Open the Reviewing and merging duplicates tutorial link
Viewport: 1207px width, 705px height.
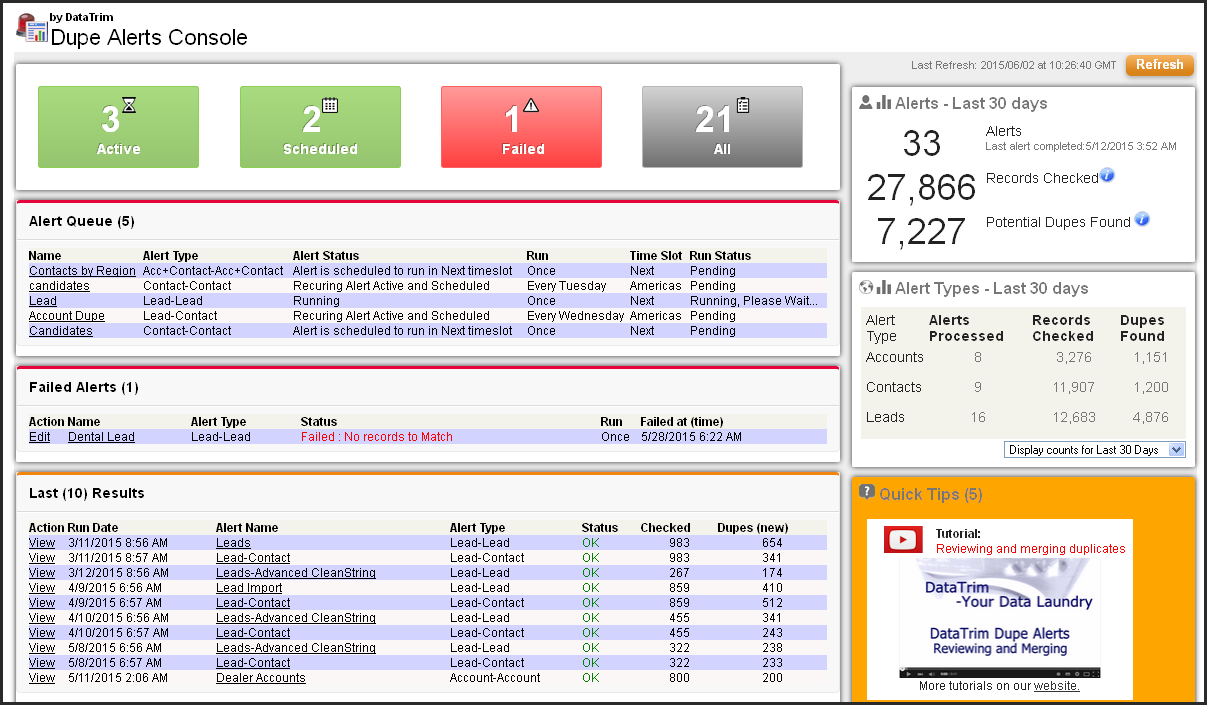pyautogui.click(x=1030, y=549)
